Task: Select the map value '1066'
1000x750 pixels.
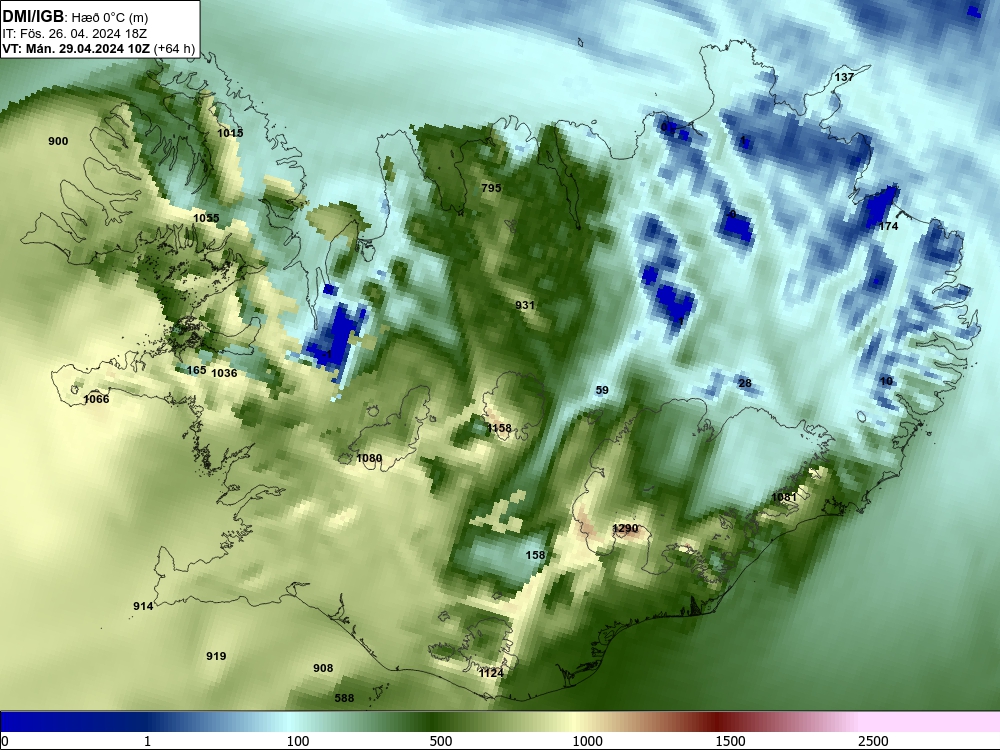Action: [x=96, y=399]
